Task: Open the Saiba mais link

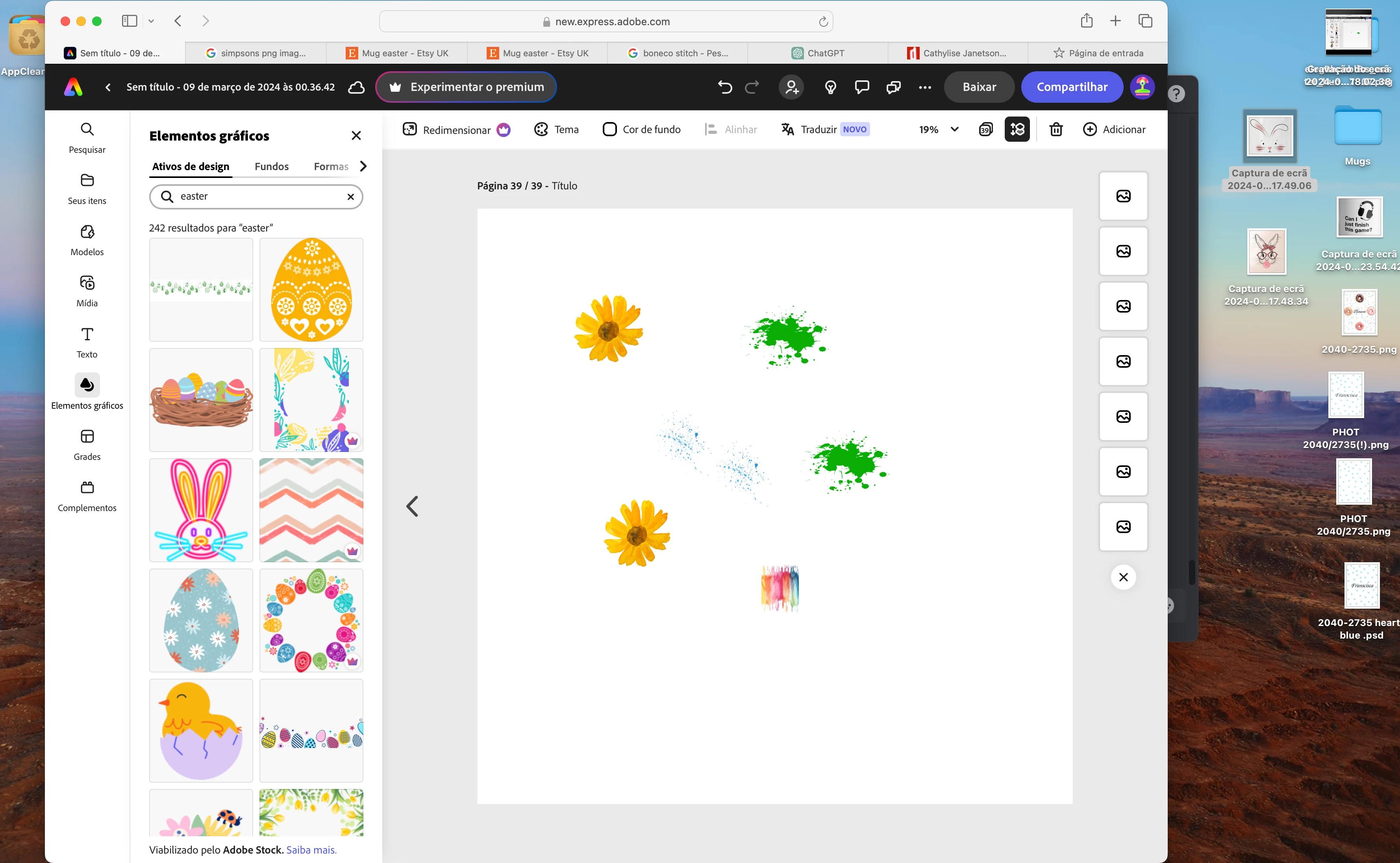Action: pyautogui.click(x=311, y=849)
